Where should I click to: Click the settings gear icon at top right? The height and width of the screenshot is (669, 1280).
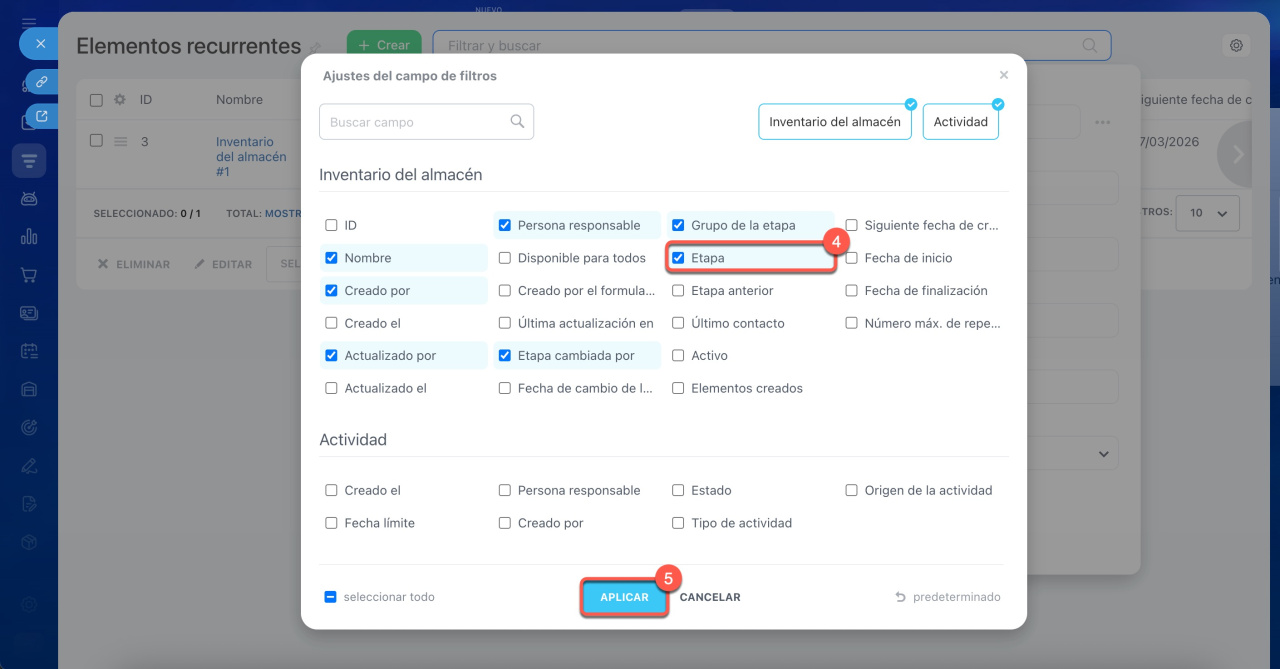pyautogui.click(x=1237, y=46)
